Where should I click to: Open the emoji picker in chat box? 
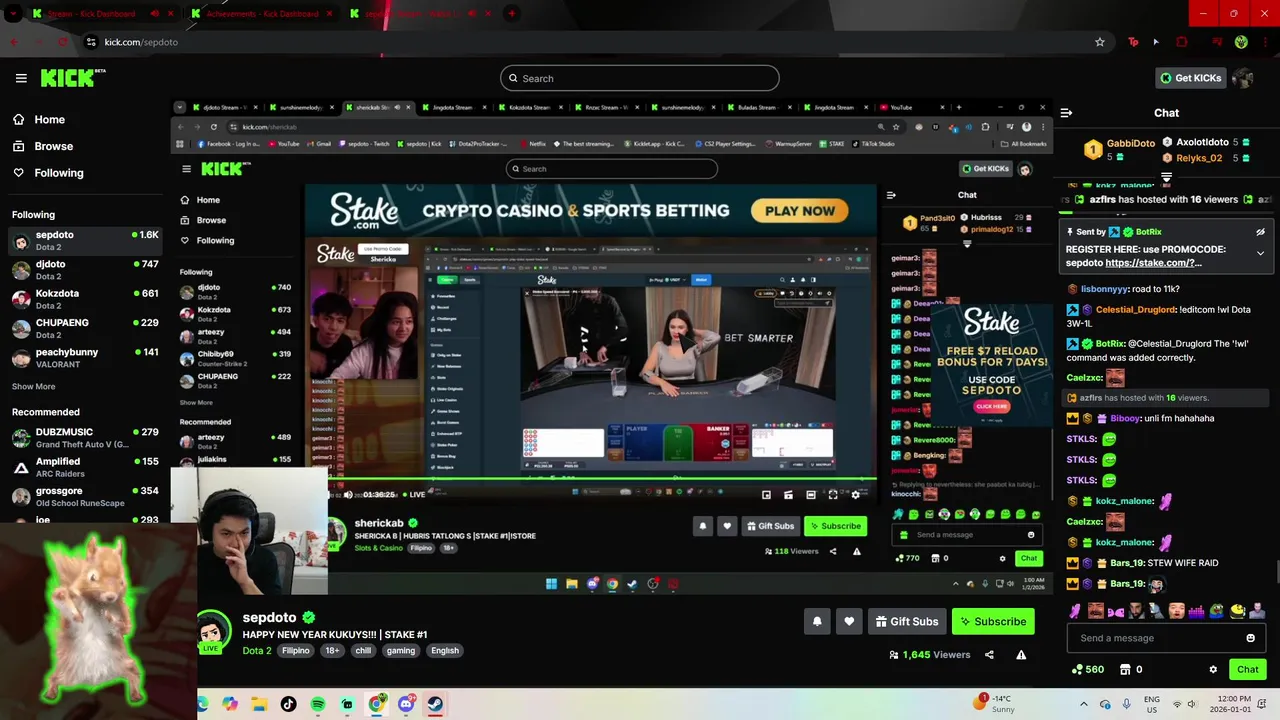pyautogui.click(x=1250, y=638)
